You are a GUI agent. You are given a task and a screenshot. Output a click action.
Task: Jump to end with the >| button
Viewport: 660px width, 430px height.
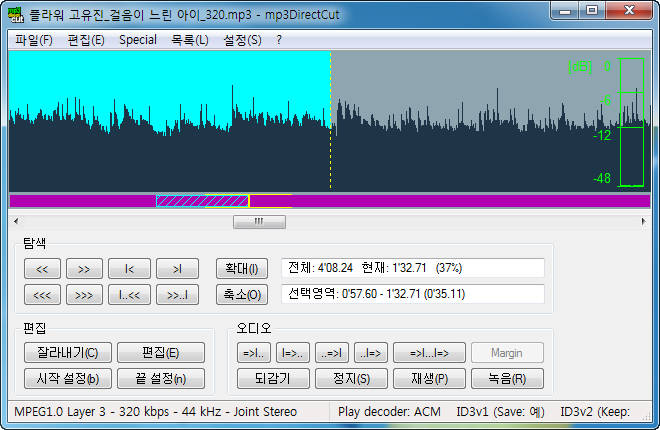coord(177,269)
